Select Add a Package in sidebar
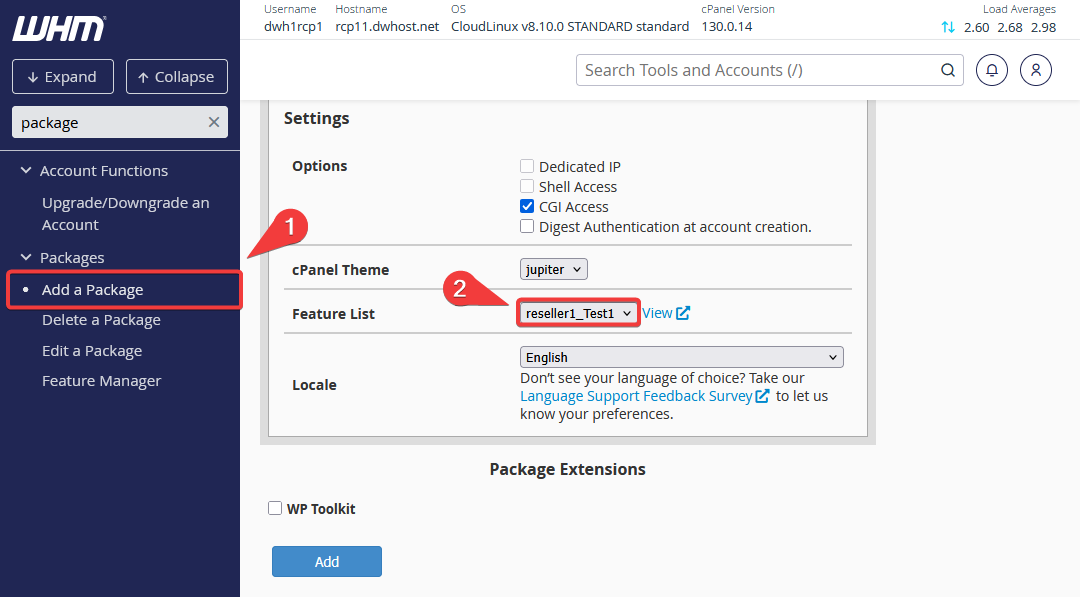 pyautogui.click(x=92, y=290)
